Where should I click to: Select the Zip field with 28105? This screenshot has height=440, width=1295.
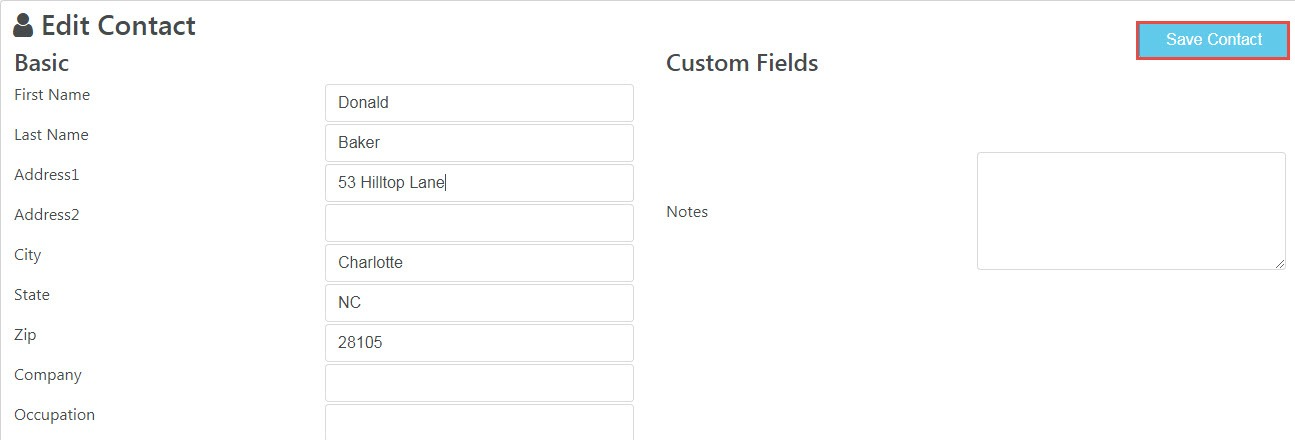click(x=479, y=343)
